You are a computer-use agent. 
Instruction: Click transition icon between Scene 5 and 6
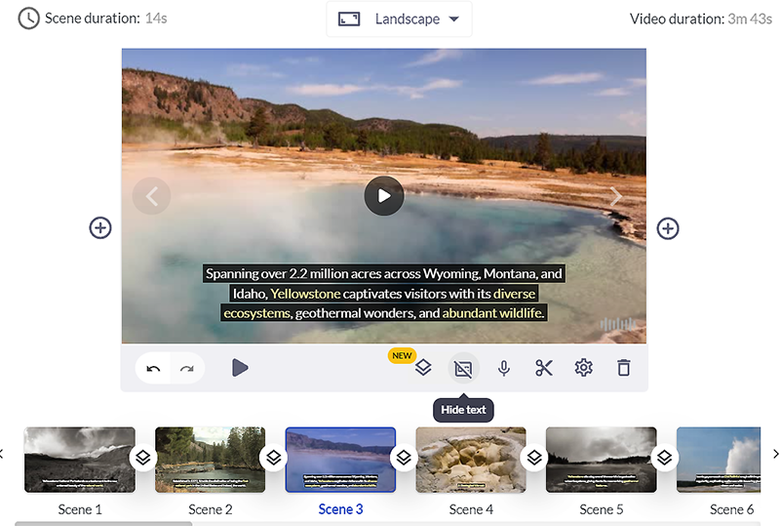point(665,457)
